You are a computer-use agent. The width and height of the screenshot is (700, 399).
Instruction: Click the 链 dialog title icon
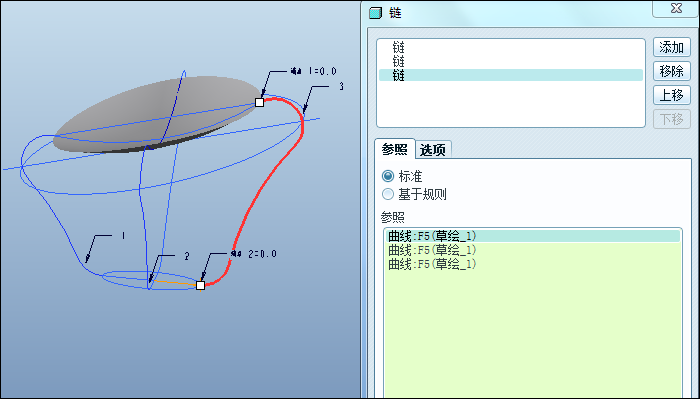pyautogui.click(x=375, y=13)
